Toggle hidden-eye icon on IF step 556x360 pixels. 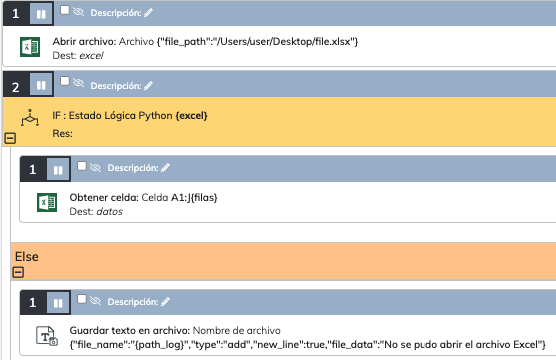click(x=78, y=83)
